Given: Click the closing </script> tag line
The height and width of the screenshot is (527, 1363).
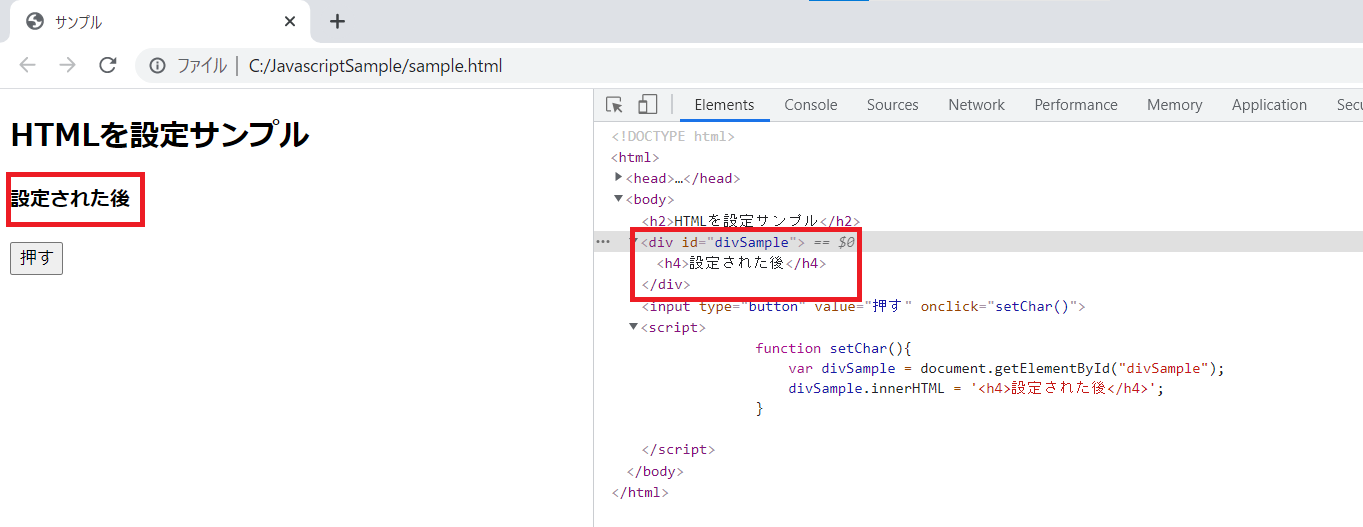Looking at the screenshot, I should tap(678, 450).
